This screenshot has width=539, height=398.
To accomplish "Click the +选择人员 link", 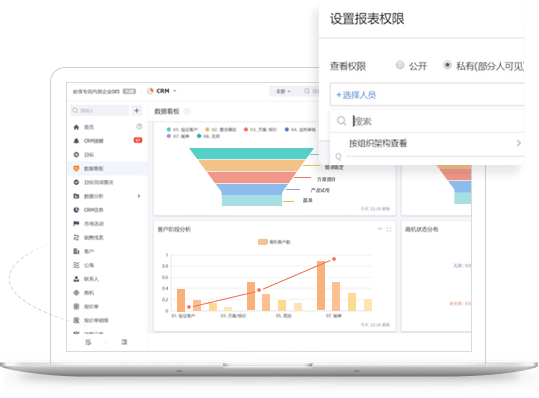I will pos(356,95).
